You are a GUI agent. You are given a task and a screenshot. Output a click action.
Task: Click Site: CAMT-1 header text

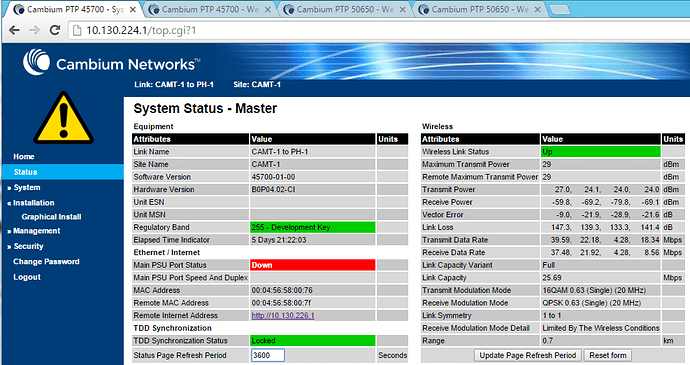(257, 84)
